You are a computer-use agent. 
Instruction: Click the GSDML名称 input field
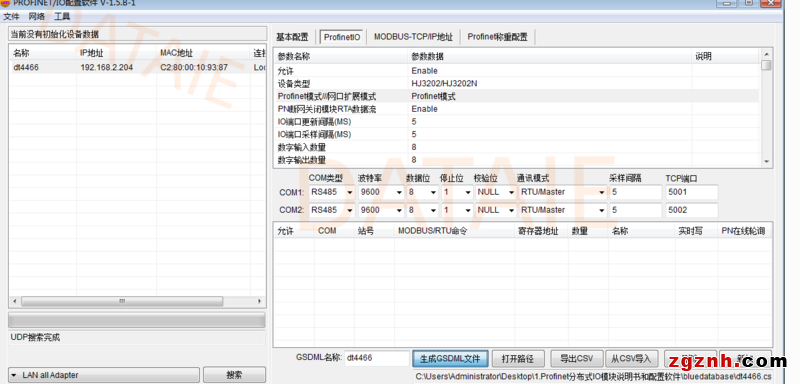tap(377, 358)
